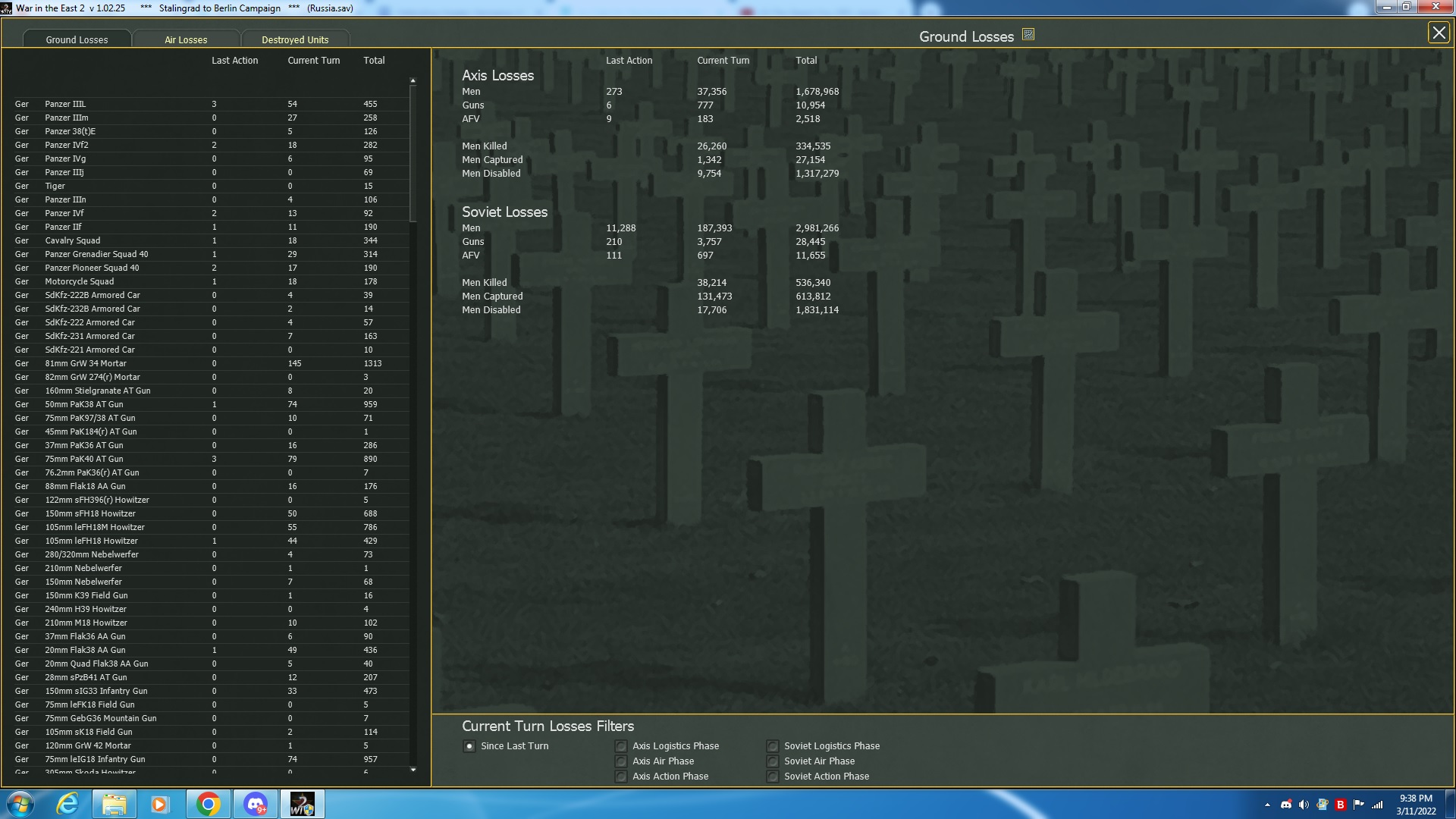Open Bitdefender red B tray icon

point(1340,805)
